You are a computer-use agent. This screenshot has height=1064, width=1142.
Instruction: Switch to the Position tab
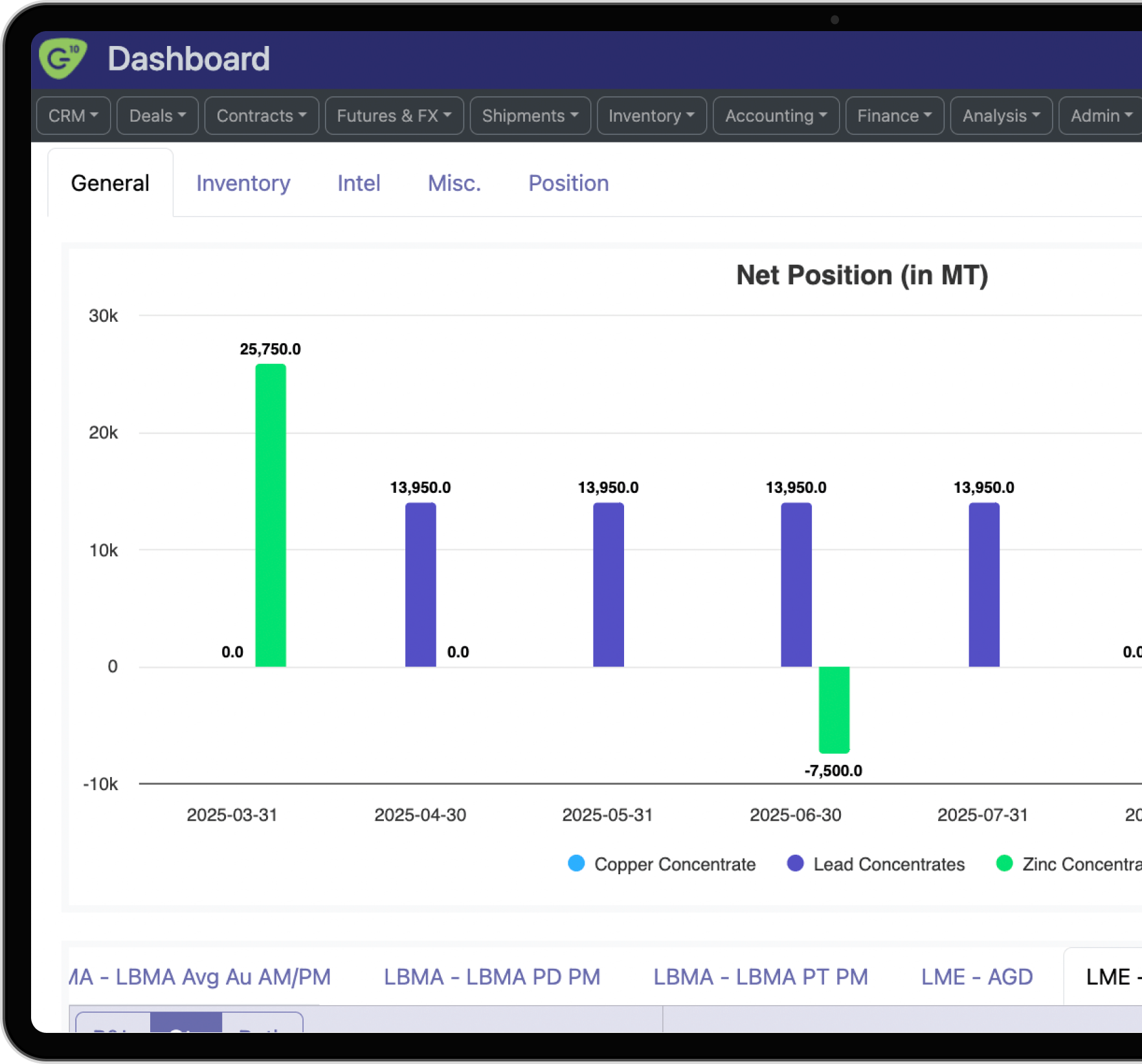click(568, 183)
